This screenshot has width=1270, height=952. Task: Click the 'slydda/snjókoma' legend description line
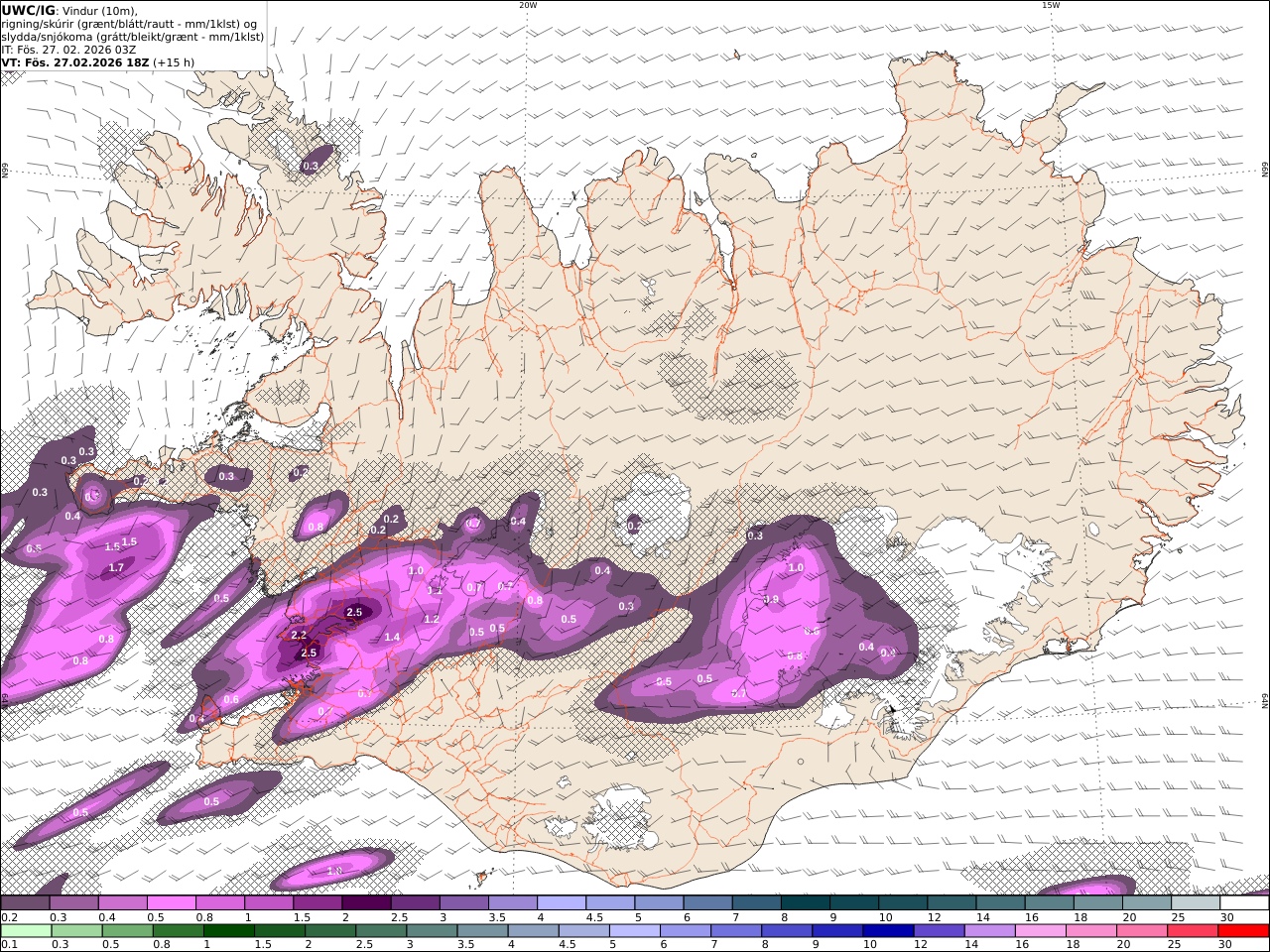[133, 36]
